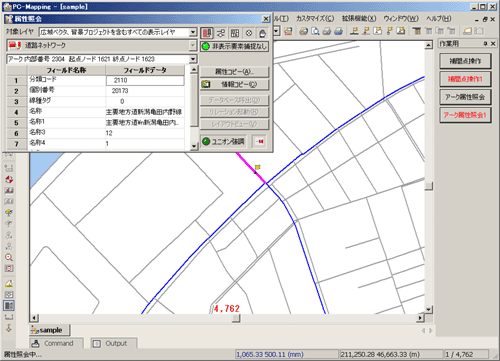
Task: Click the フィールドデータ column header
Action: (x=145, y=70)
